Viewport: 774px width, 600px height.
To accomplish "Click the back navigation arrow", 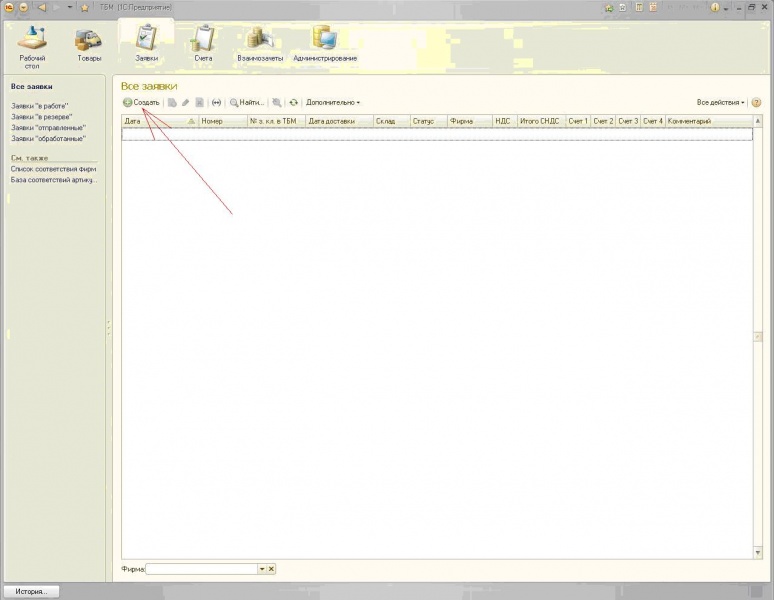I will pos(42,7).
